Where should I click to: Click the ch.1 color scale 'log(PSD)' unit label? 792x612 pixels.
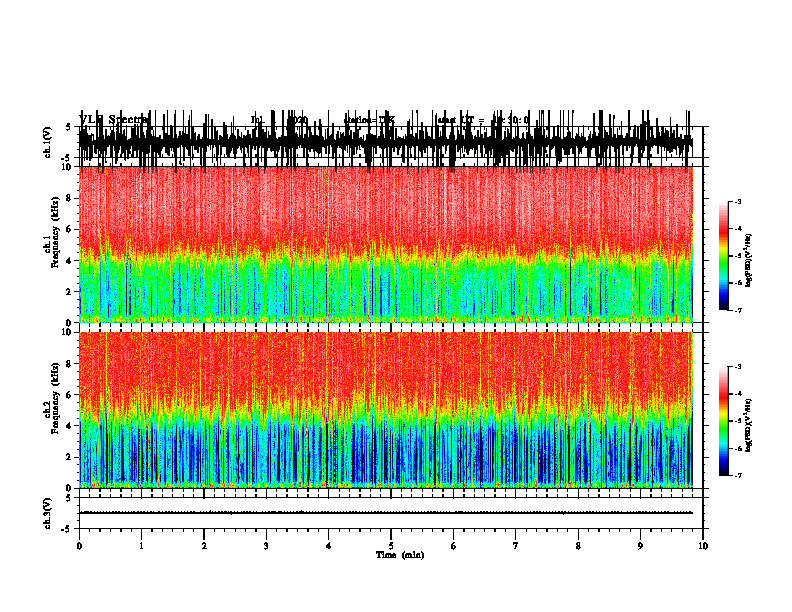(749, 261)
